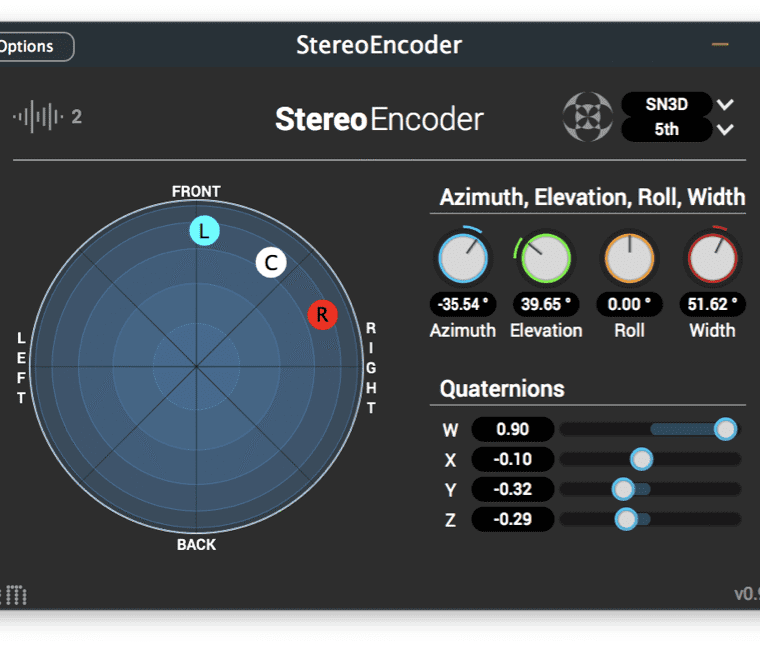Click the red R source marker
This screenshot has height=645, width=760.
322,315
